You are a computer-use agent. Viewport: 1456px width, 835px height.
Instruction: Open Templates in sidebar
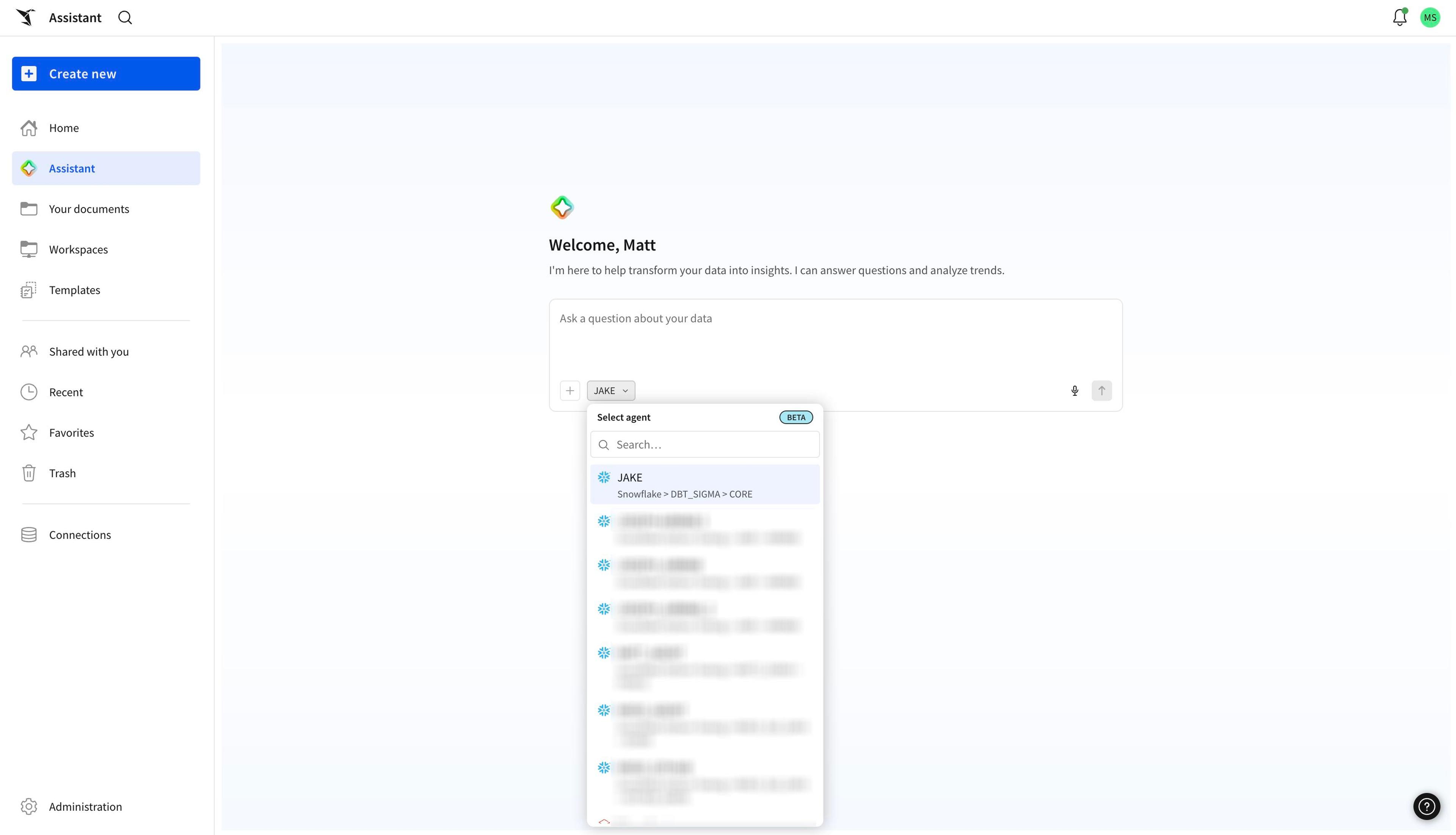pos(106,290)
